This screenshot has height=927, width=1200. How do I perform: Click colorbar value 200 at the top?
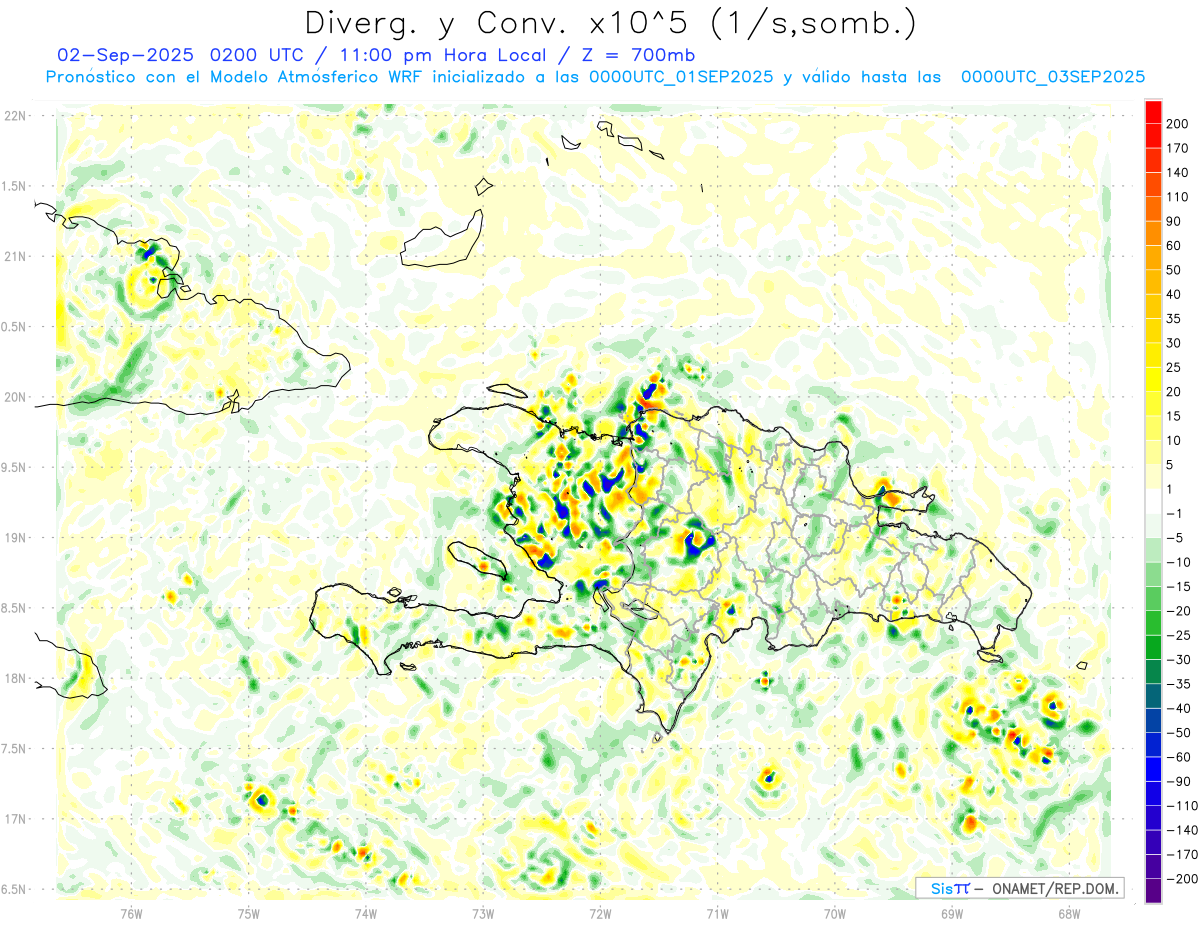click(x=1177, y=124)
